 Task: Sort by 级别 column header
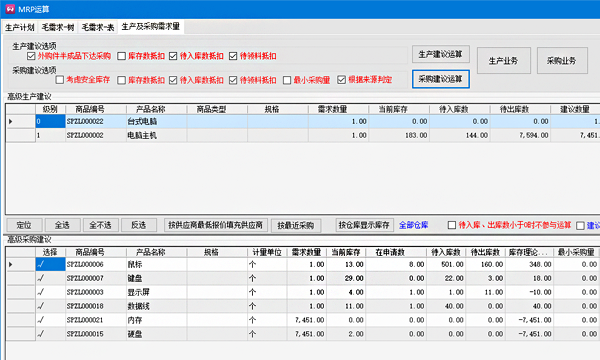click(x=50, y=109)
